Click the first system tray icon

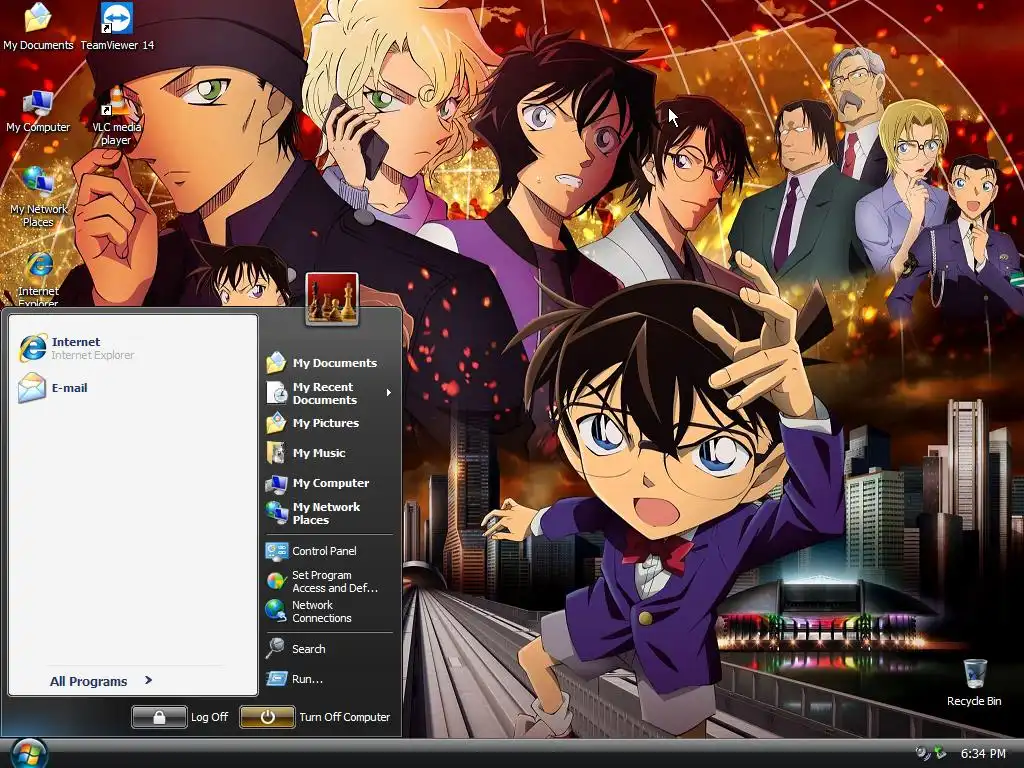pyautogui.click(x=923, y=753)
